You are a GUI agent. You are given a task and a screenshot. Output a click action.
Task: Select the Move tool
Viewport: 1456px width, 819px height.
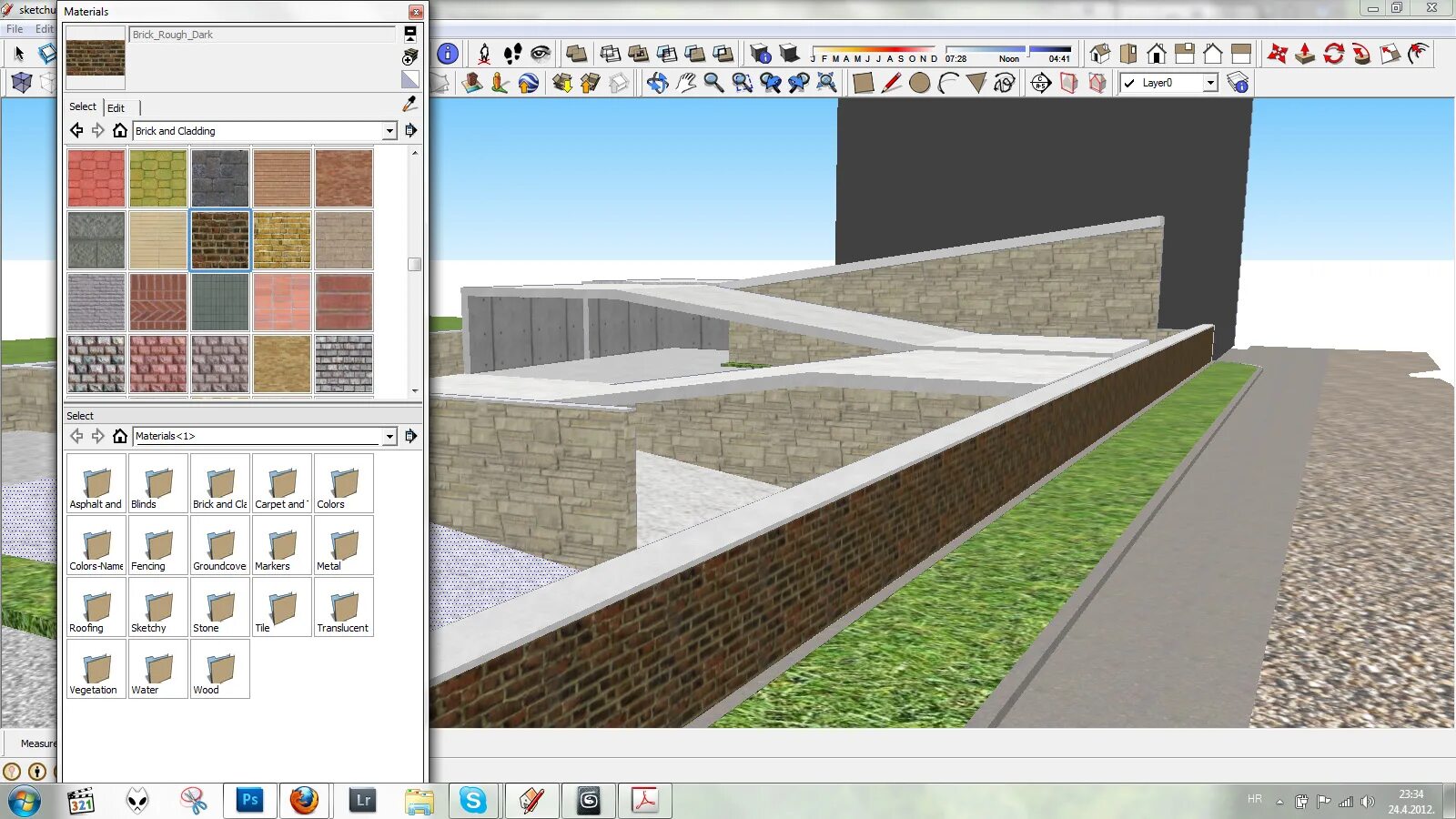click(x=1278, y=54)
